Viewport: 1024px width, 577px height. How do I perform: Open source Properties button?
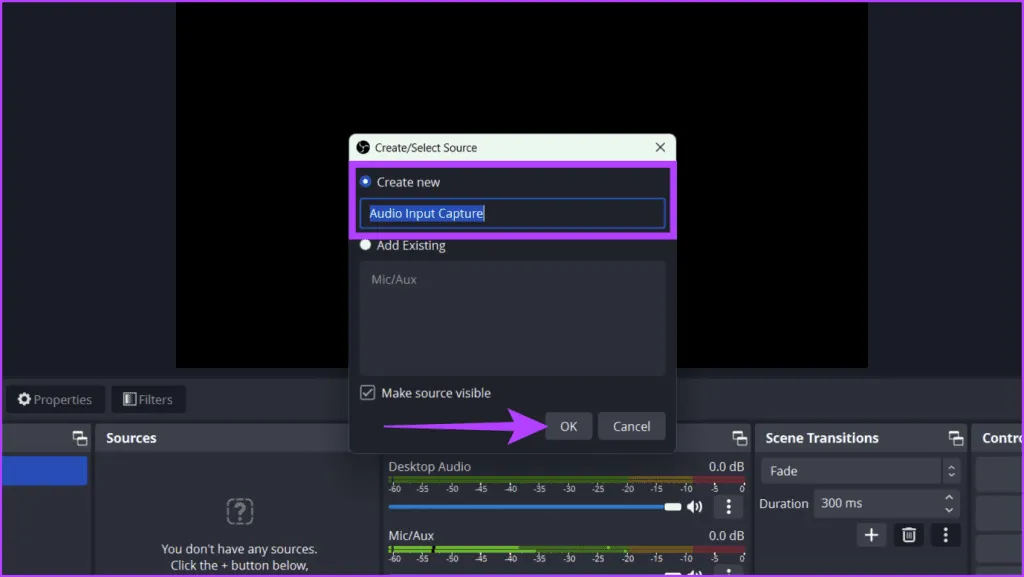pyautogui.click(x=55, y=400)
